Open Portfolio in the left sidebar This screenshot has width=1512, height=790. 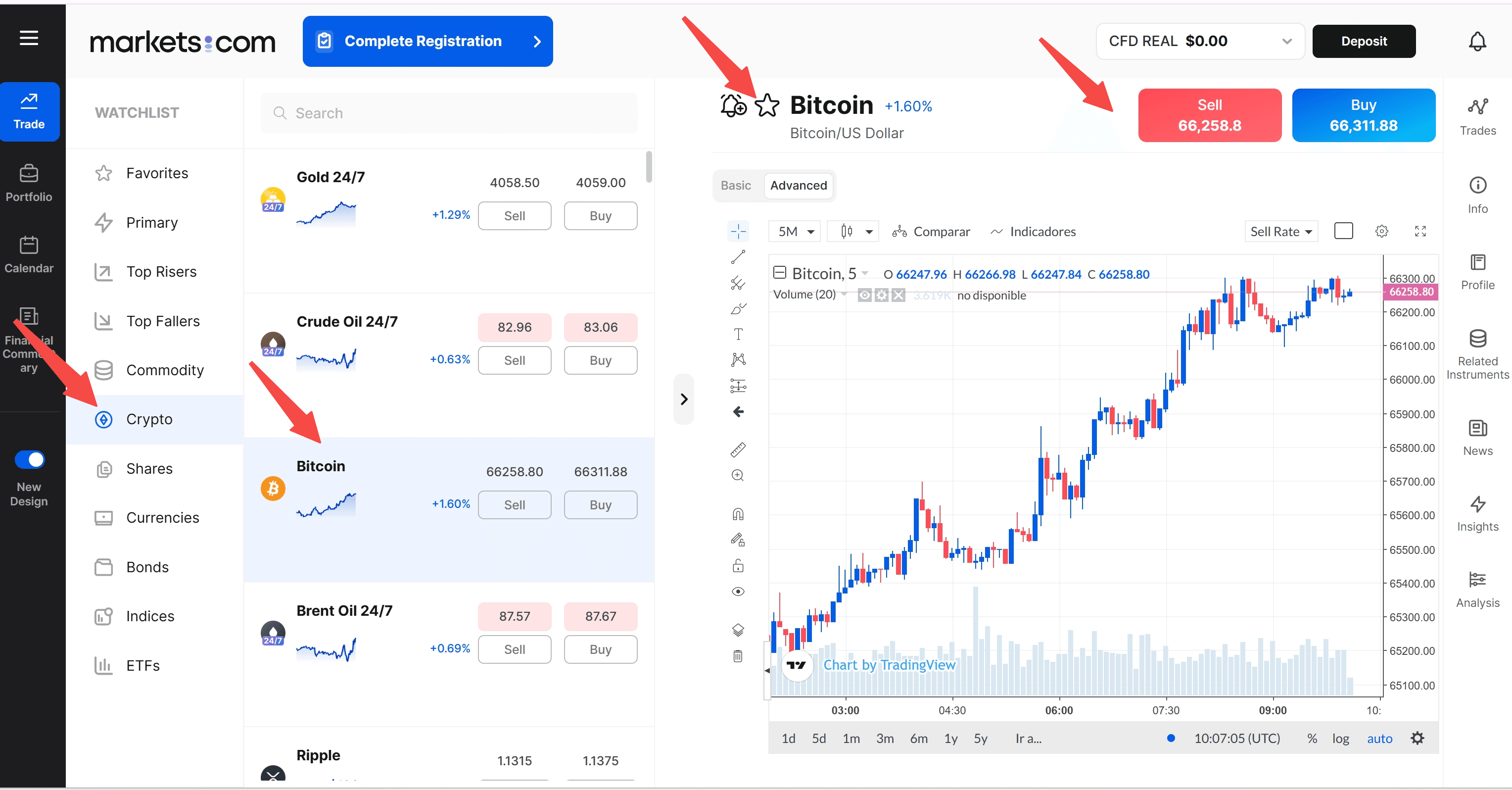29,183
